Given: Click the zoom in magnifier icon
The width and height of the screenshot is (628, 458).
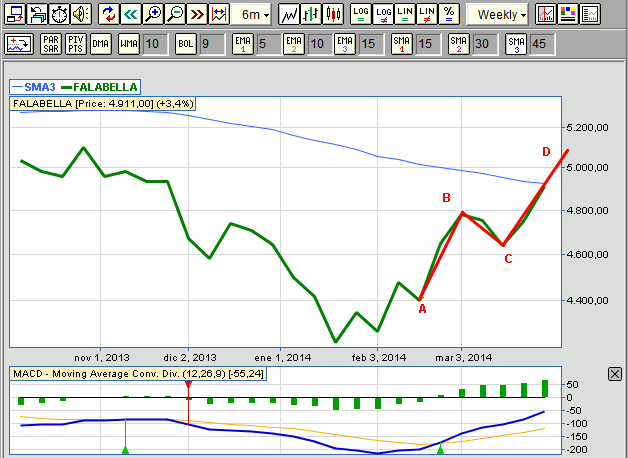Looking at the screenshot, I should click(152, 14).
